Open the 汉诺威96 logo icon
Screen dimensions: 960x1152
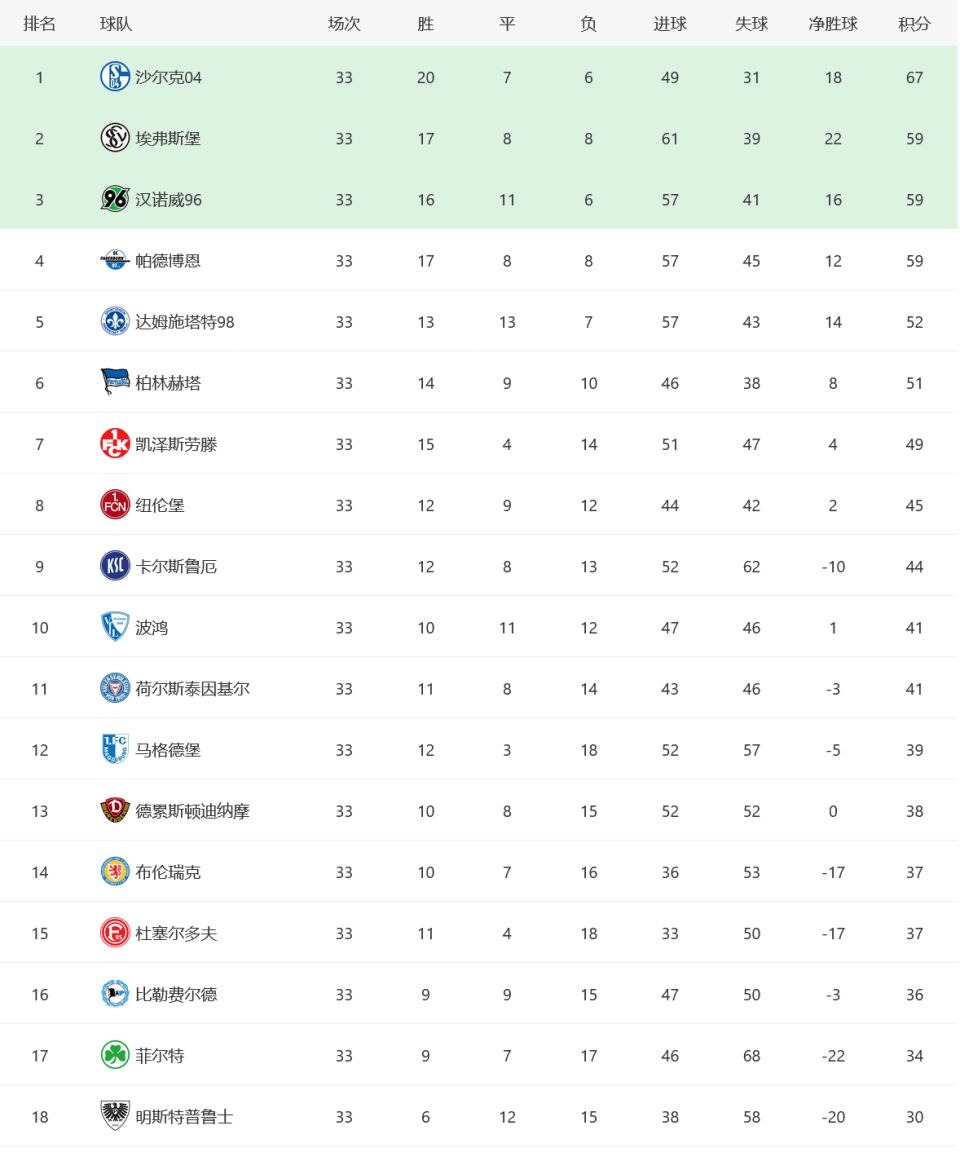[x=115, y=199]
